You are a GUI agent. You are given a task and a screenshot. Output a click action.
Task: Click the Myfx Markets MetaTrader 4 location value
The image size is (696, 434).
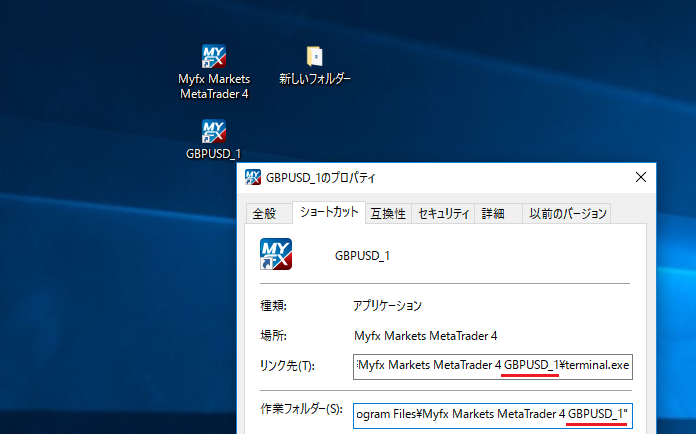coord(425,336)
